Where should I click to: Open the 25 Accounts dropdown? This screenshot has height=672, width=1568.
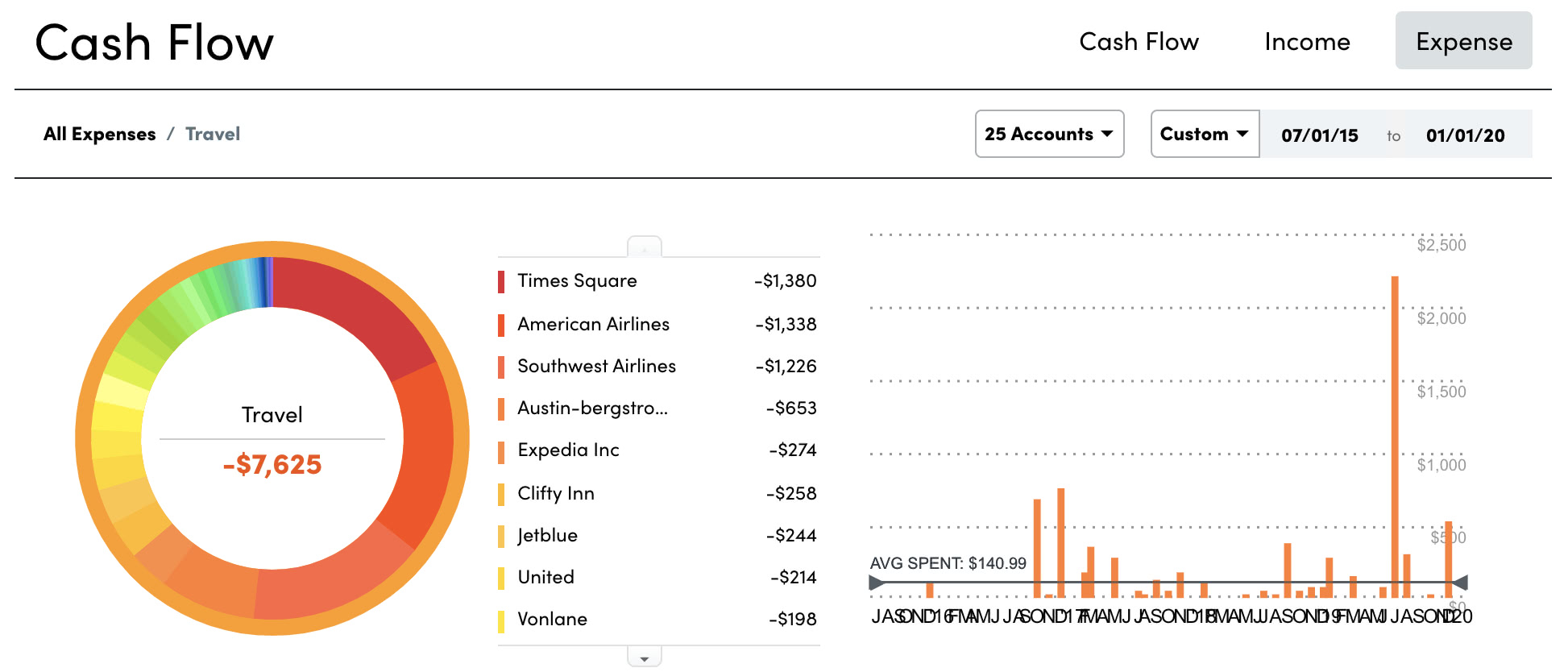pyautogui.click(x=1049, y=134)
